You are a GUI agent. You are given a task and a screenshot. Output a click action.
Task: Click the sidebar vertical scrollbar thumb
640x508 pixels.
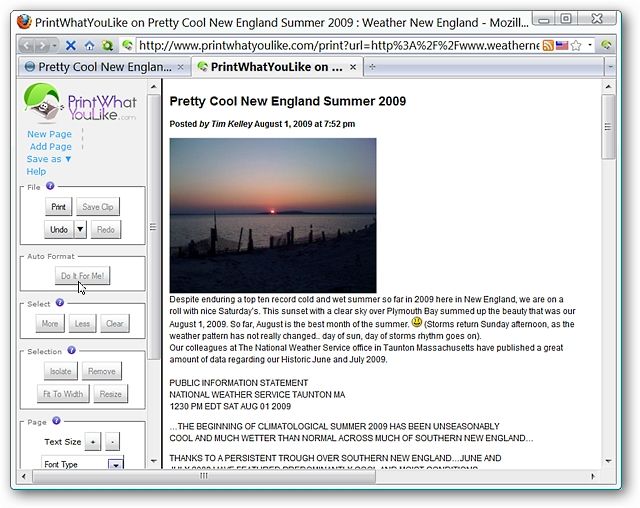click(x=153, y=227)
